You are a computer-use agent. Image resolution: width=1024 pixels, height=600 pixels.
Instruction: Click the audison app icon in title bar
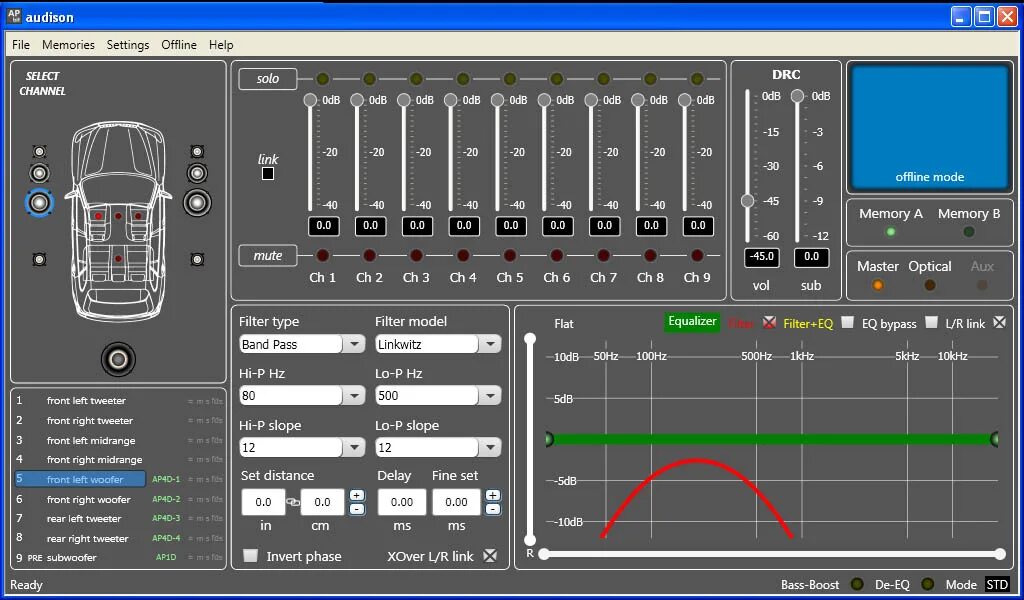coord(14,16)
